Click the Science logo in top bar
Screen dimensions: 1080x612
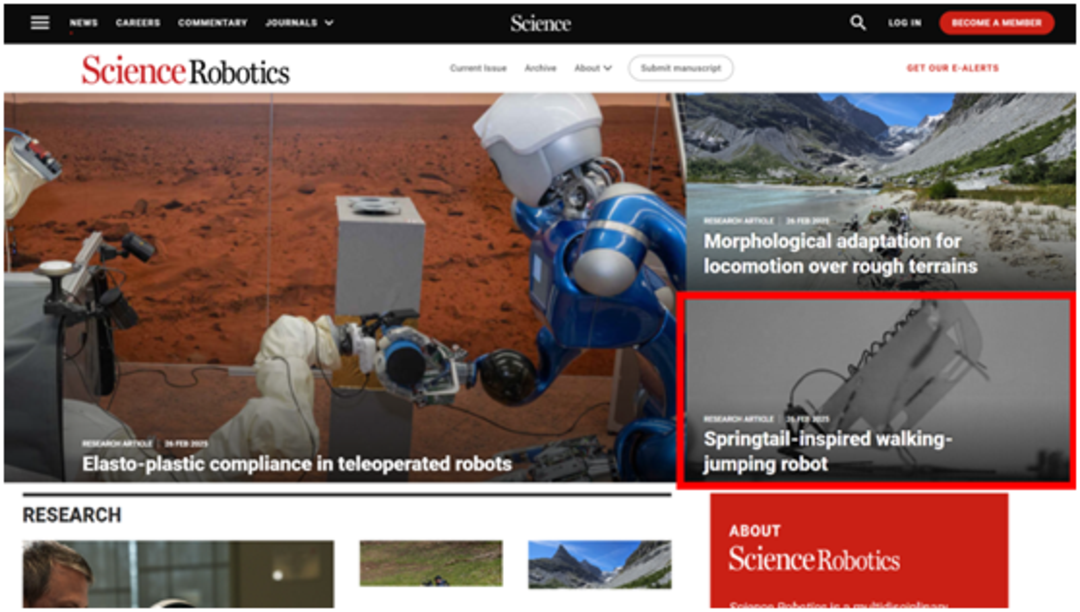541,23
